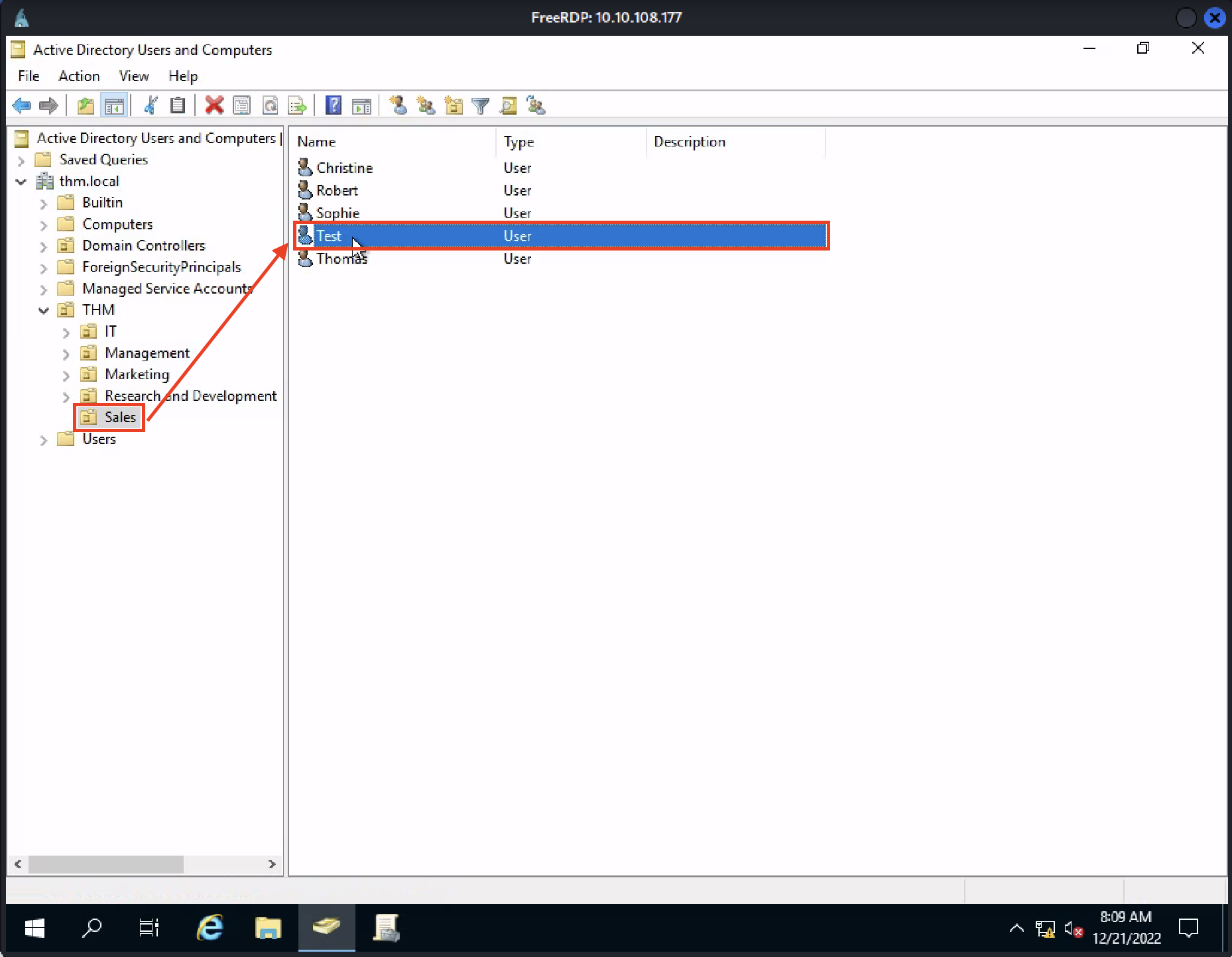Click tree pane horizontal scrollbar thumb
The image size is (1232, 957).
coord(106,864)
